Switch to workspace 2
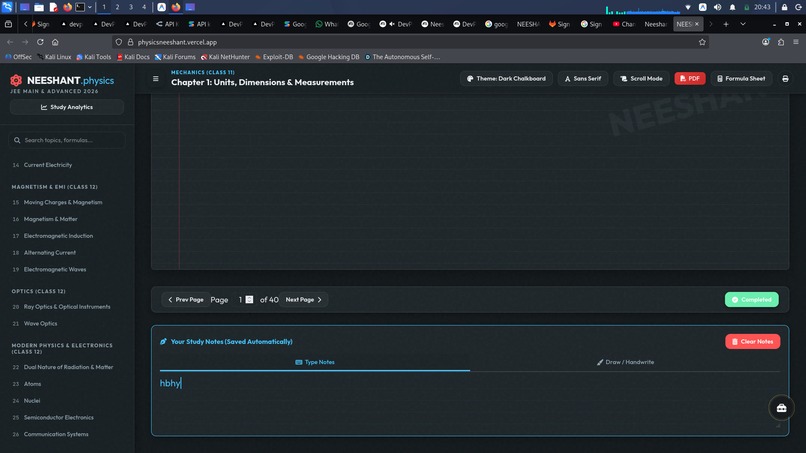Screen dimensions: 806x453 coord(117,7)
